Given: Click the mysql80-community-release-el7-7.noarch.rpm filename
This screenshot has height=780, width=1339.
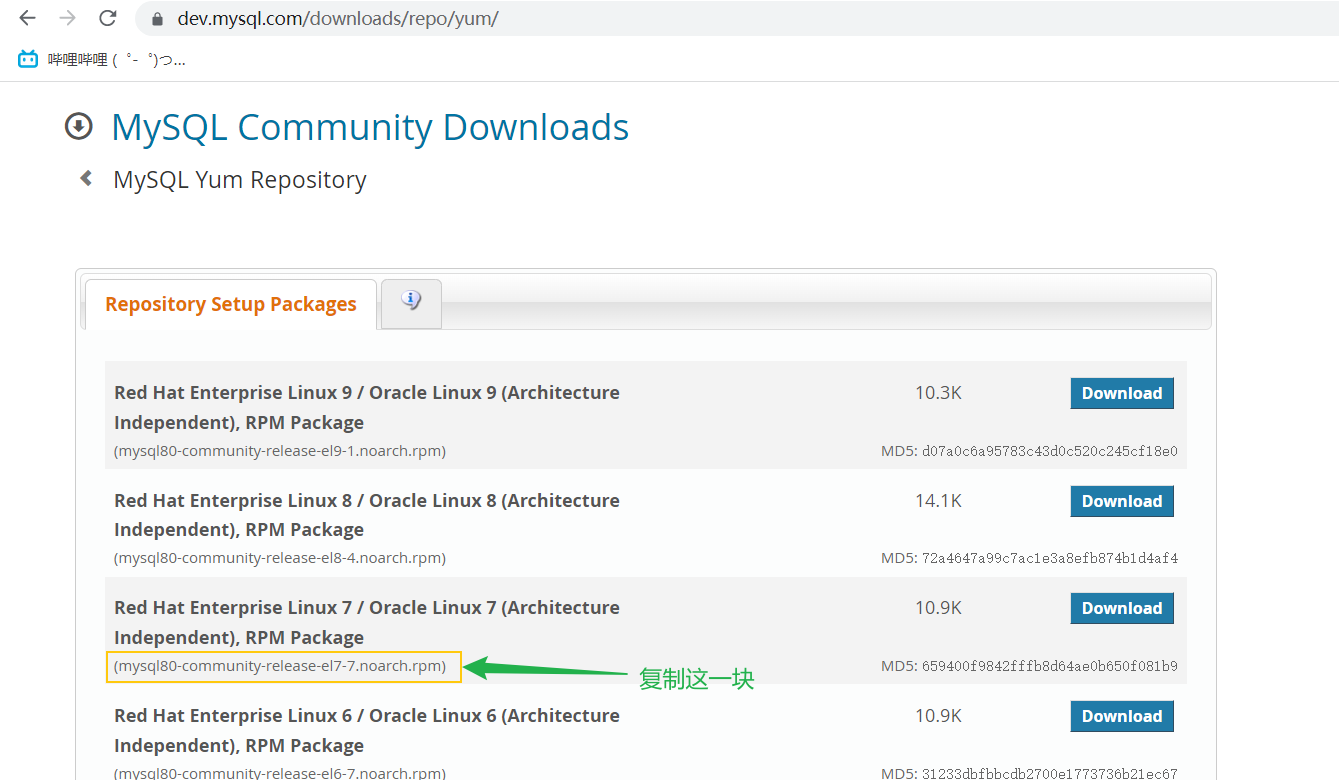Looking at the screenshot, I should click(x=280, y=666).
